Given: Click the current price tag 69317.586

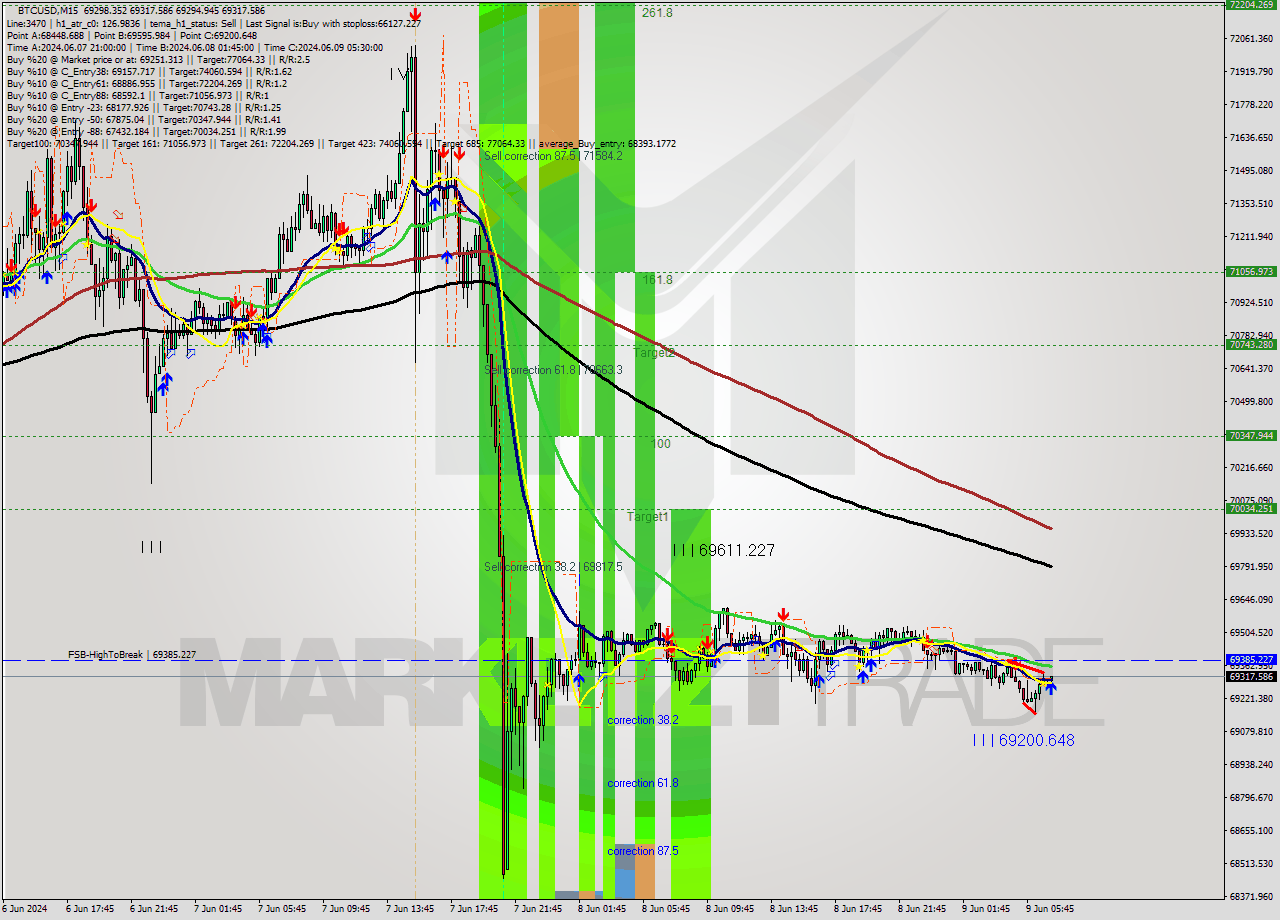Looking at the screenshot, I should [1250, 677].
